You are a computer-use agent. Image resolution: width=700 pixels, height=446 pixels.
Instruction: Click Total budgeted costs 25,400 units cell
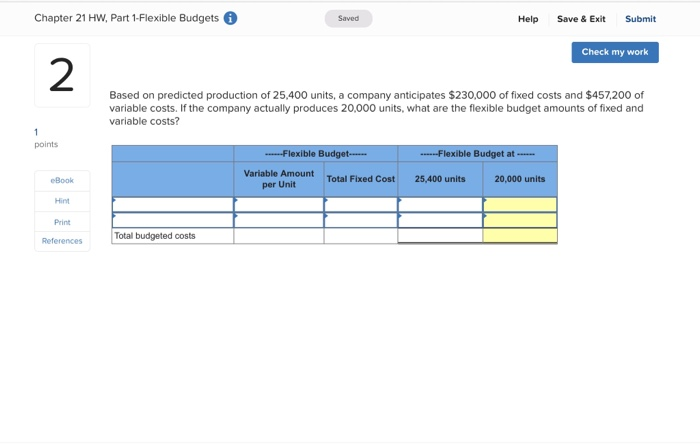coord(440,236)
